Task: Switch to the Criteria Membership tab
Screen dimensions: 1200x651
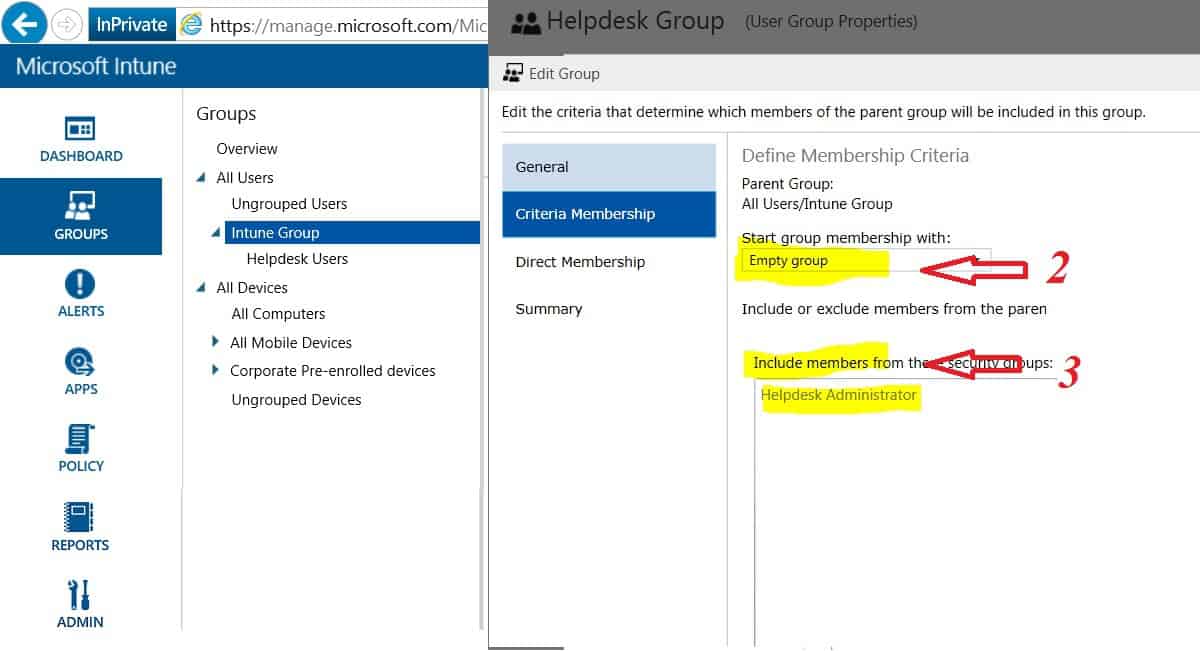Action: point(609,214)
